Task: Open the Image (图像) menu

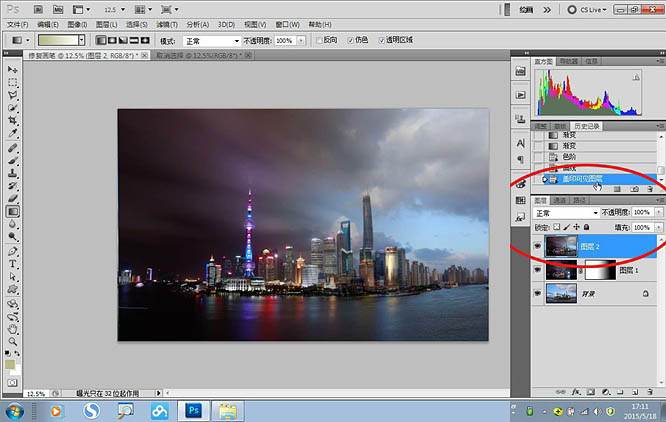Action: click(x=77, y=25)
